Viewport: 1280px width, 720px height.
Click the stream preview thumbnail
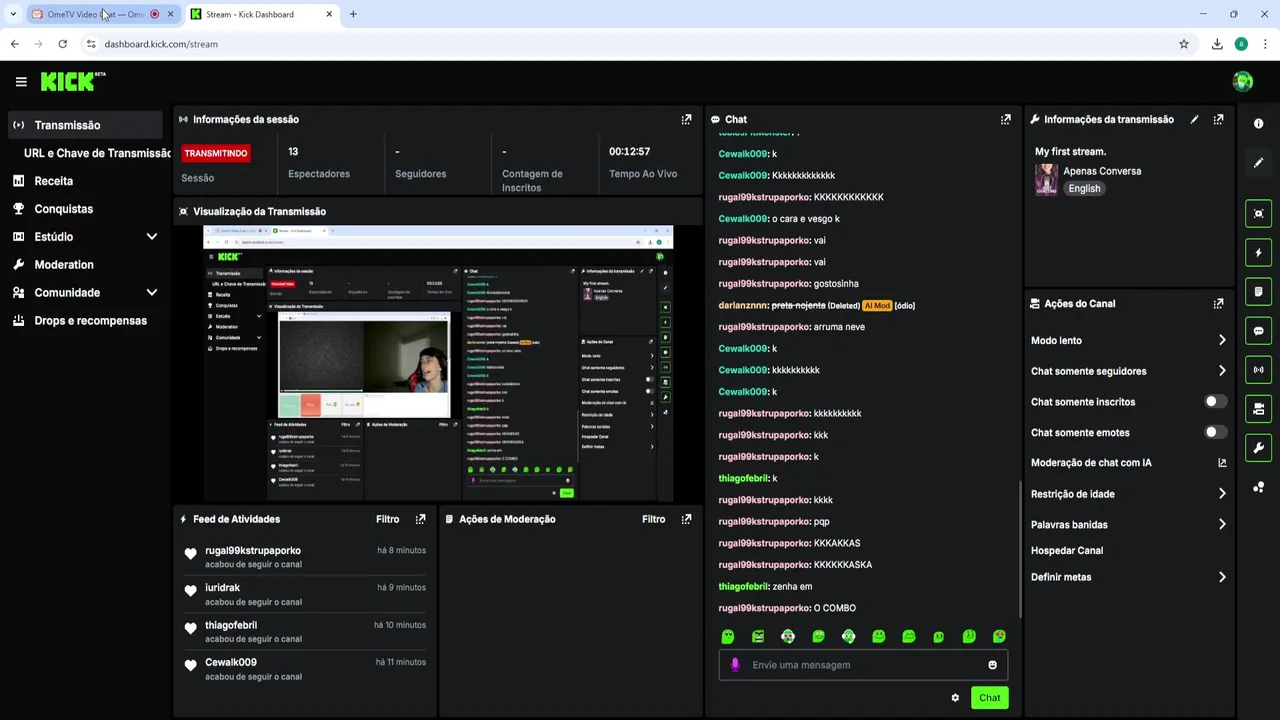pyautogui.click(x=438, y=364)
